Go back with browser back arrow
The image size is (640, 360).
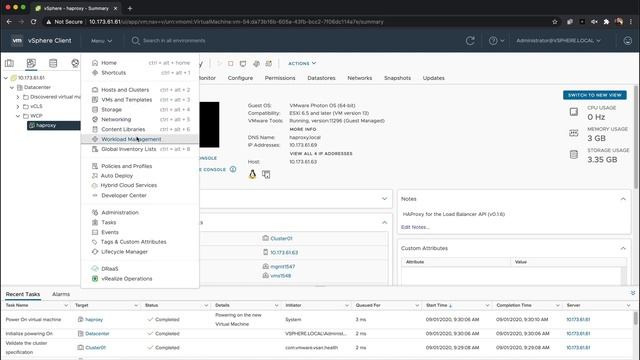[x=9, y=22]
